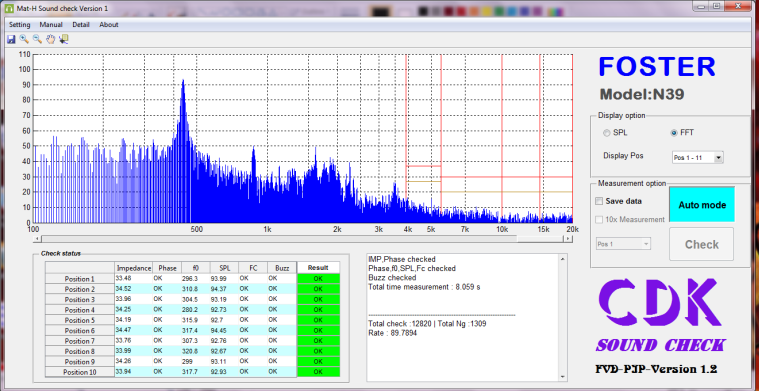
Task: Click the Result column header
Action: click(318, 268)
